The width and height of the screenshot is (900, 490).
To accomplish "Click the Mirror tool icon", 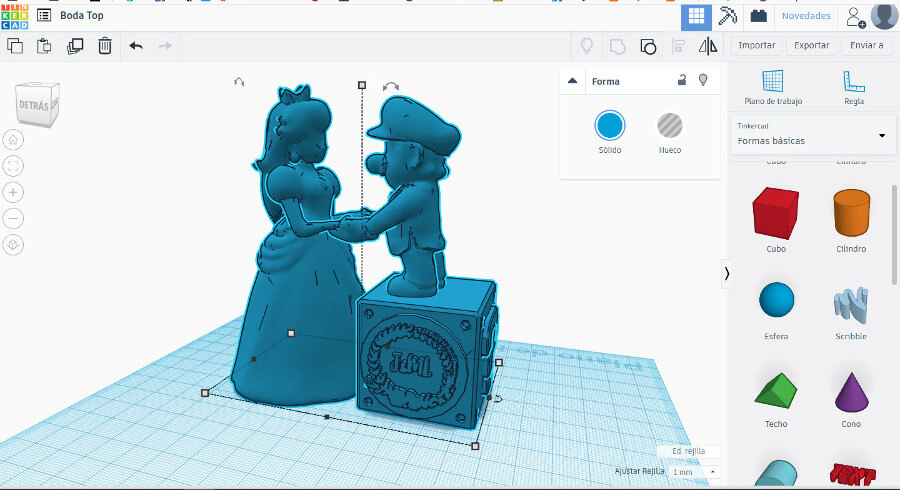I will pyautogui.click(x=708, y=46).
